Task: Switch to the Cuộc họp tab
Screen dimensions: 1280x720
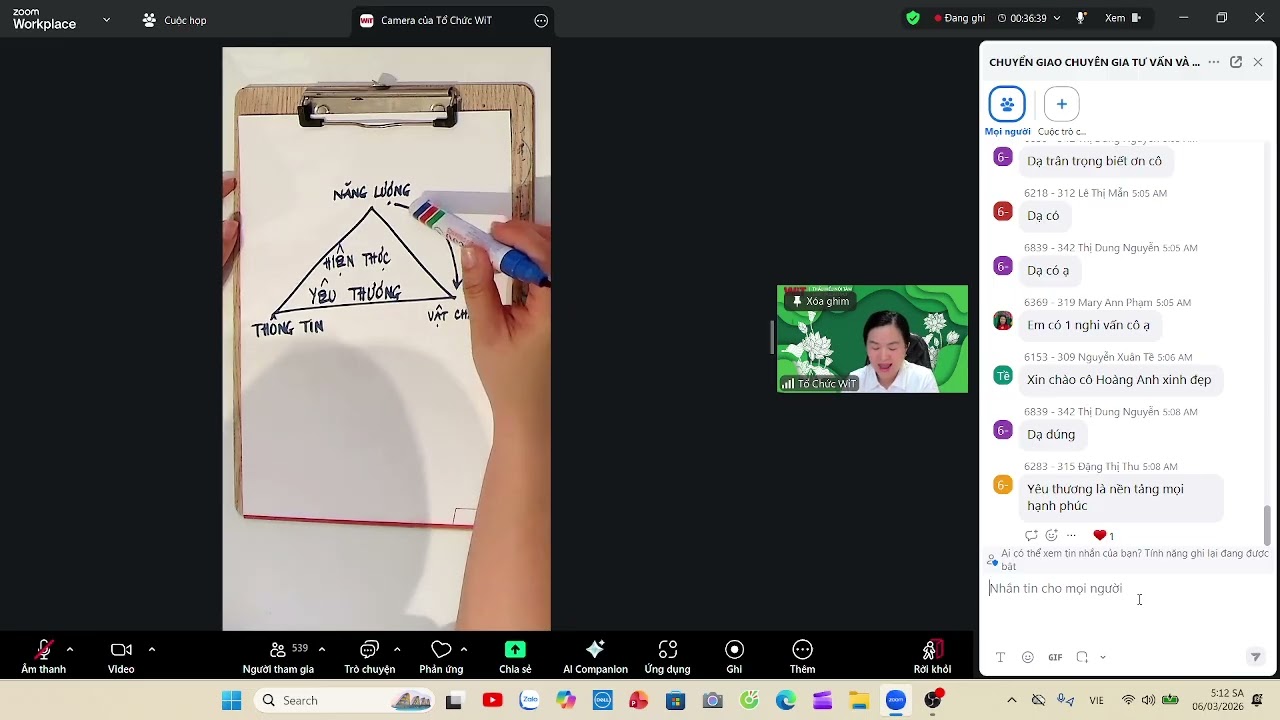Action: pyautogui.click(x=175, y=20)
